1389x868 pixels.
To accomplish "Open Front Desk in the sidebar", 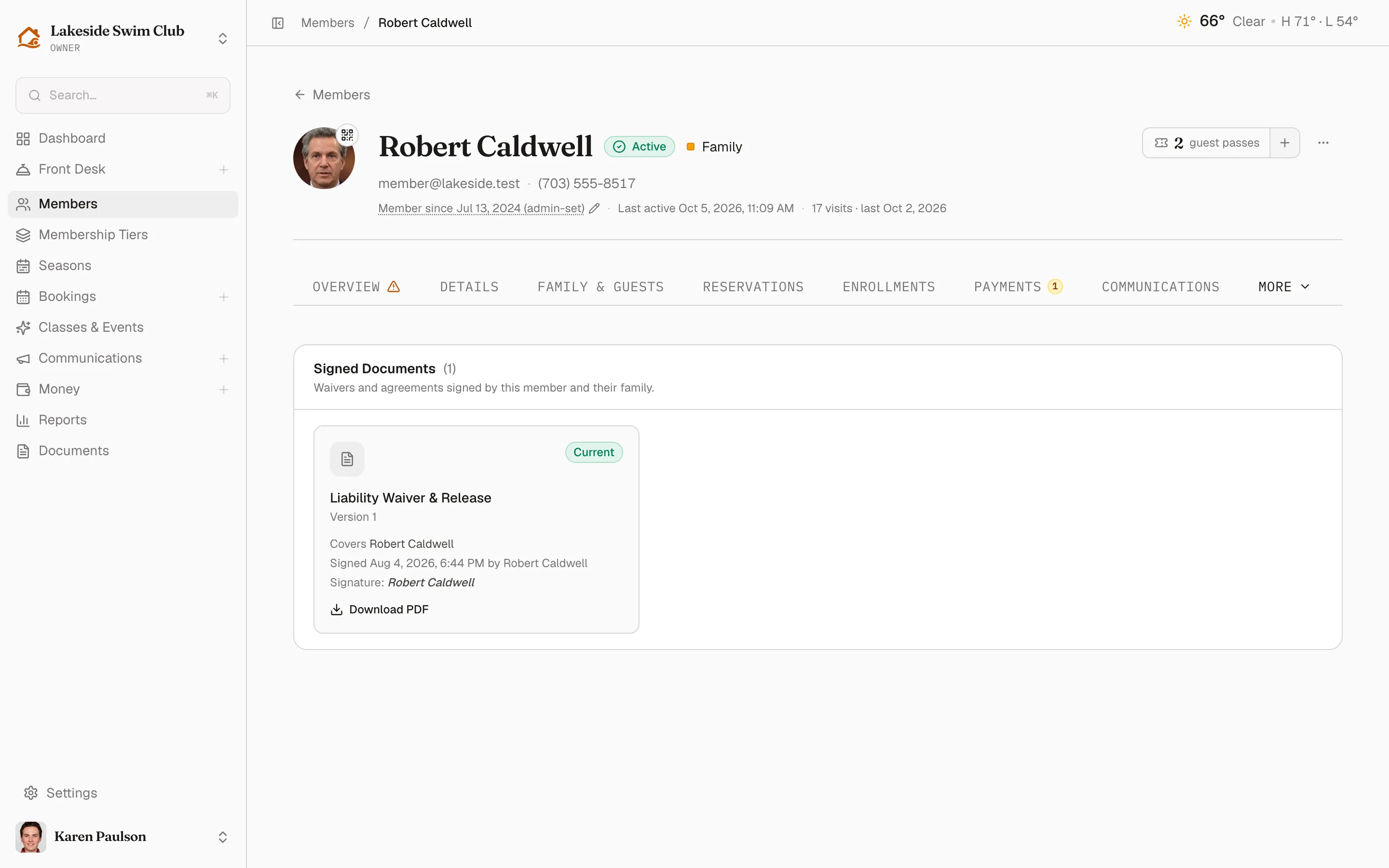I will [x=123, y=169].
